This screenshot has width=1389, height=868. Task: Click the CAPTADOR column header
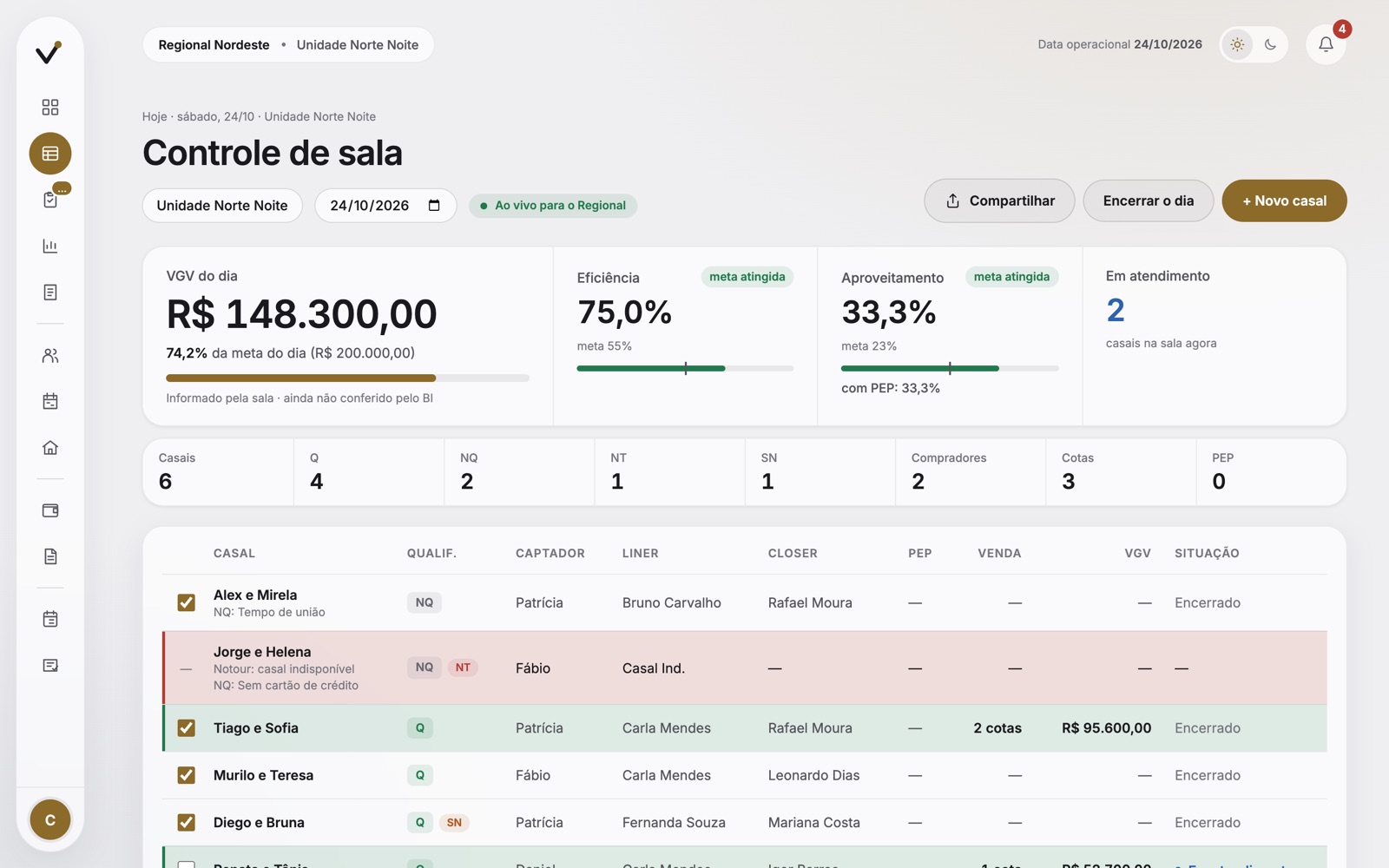tap(550, 553)
